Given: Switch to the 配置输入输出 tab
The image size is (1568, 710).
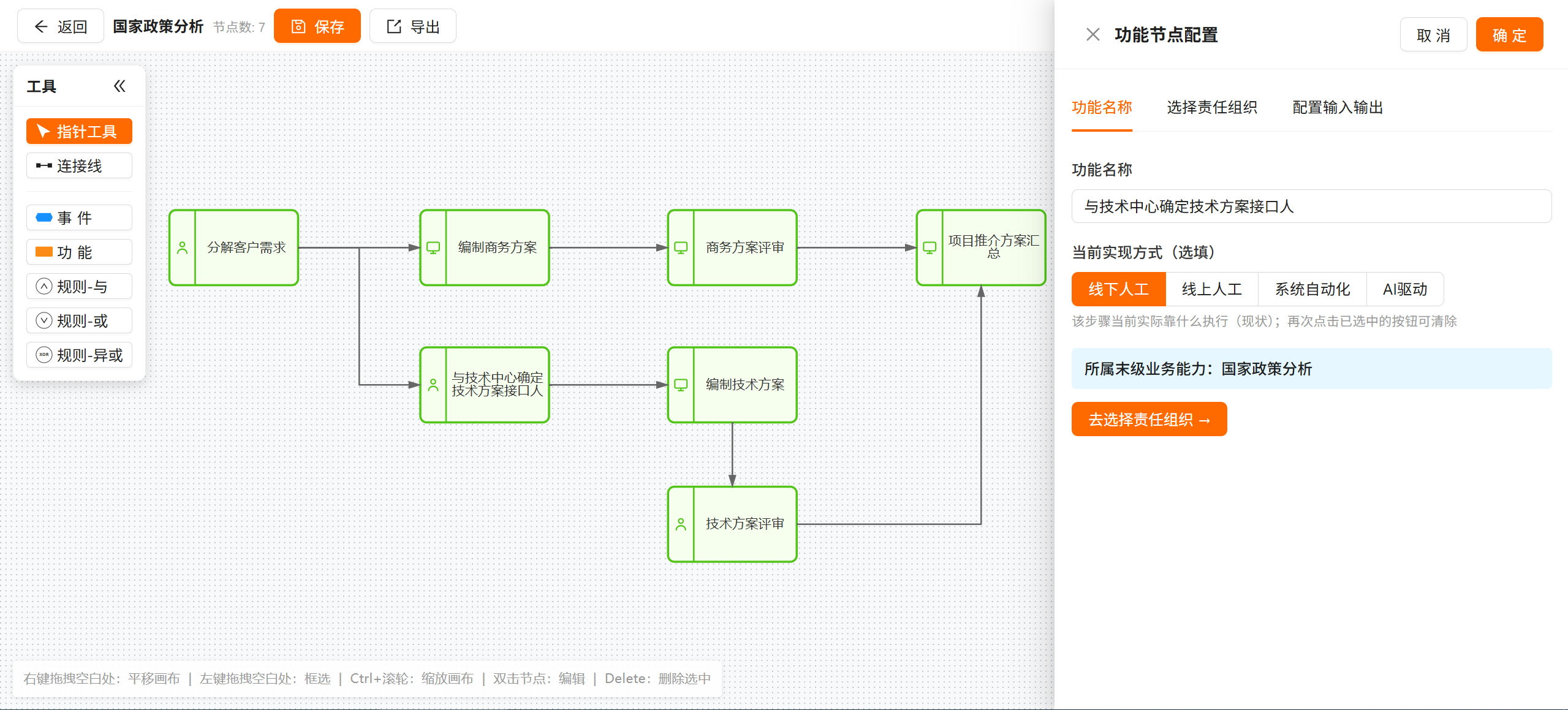Looking at the screenshot, I should [x=1338, y=108].
